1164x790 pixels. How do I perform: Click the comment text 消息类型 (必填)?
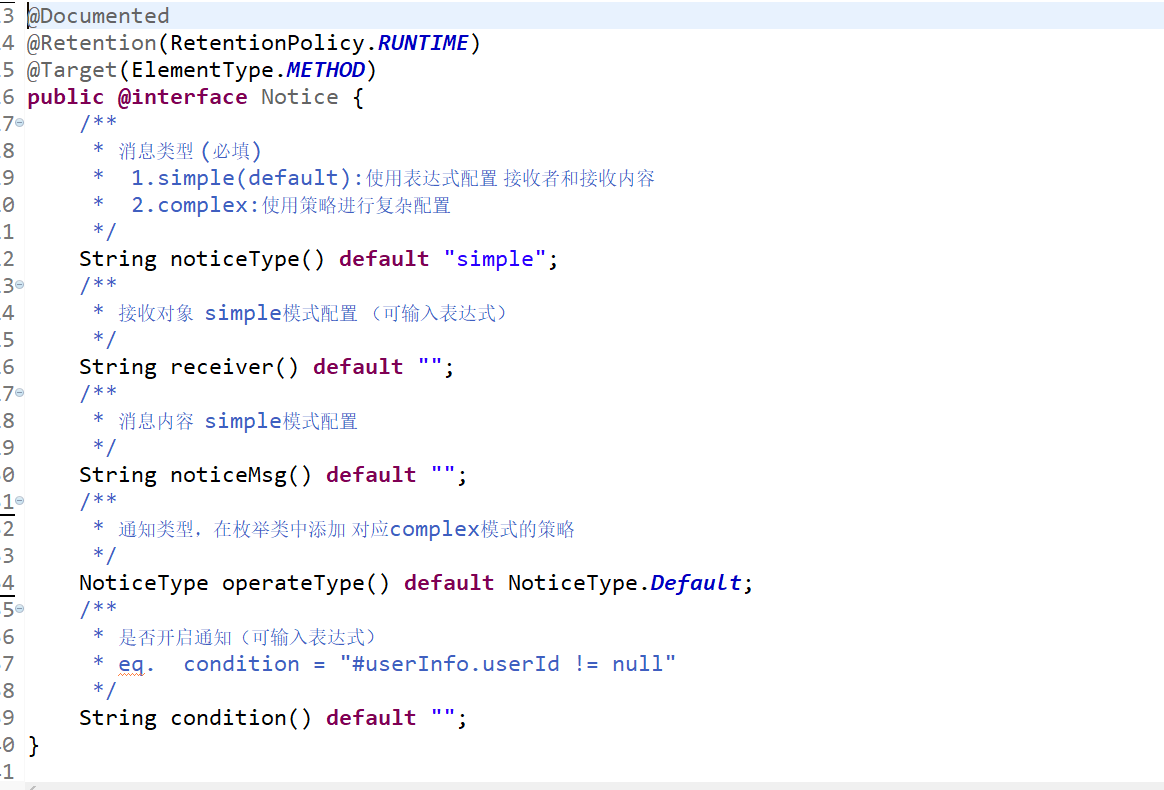[x=190, y=151]
